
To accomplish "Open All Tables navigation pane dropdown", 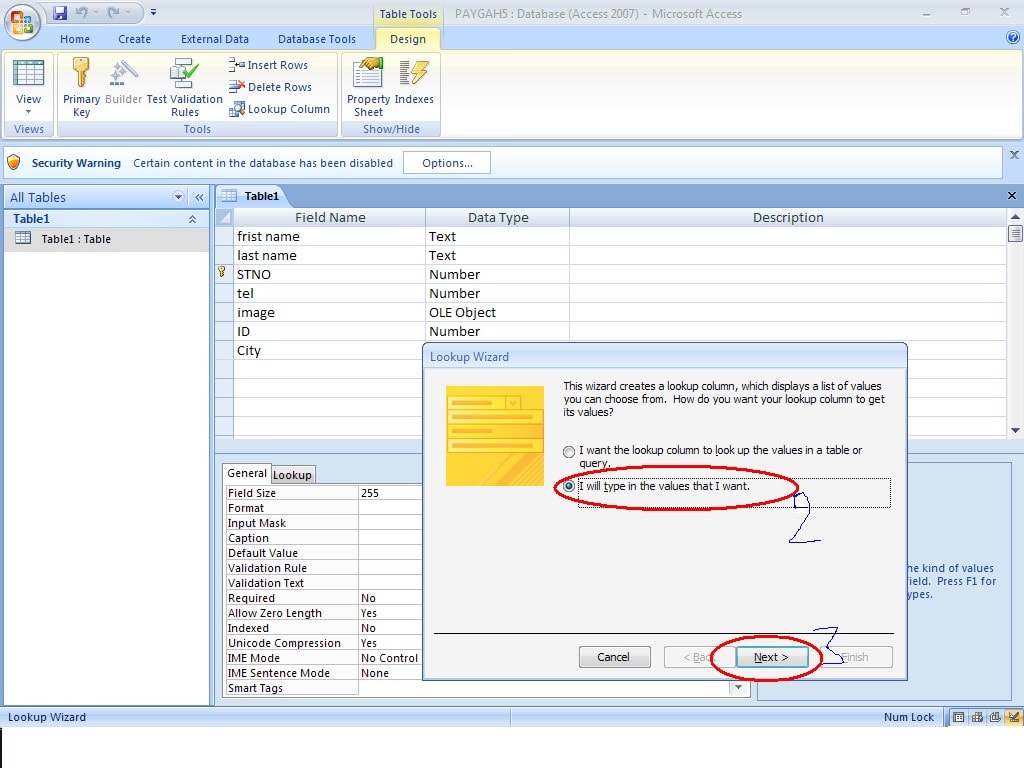I will coord(178,197).
